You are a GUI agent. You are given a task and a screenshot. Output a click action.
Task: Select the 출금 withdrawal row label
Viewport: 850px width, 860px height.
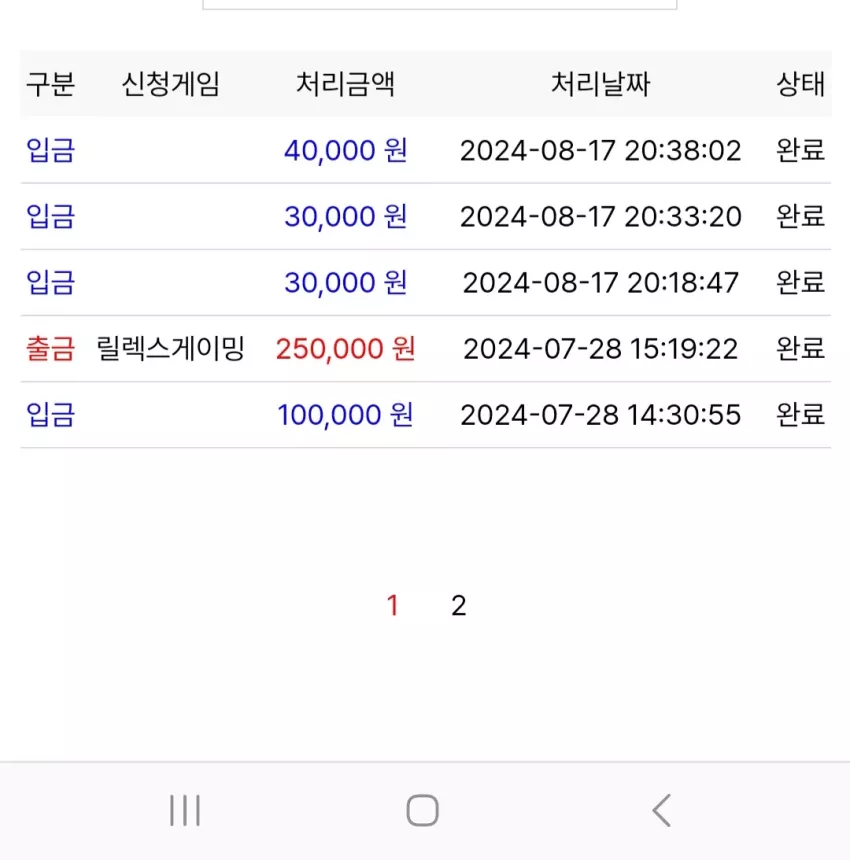tap(50, 349)
